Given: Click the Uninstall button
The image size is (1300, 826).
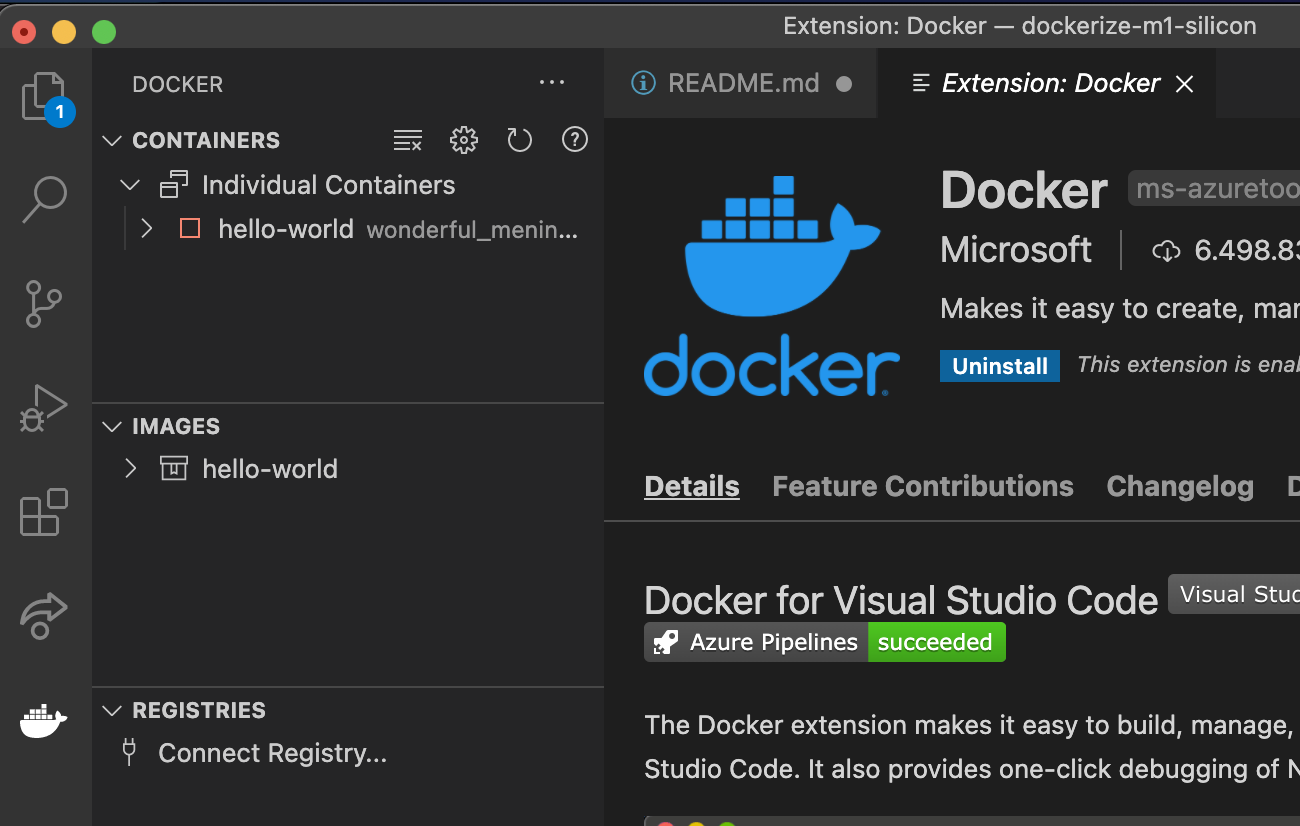Looking at the screenshot, I should click(1000, 366).
